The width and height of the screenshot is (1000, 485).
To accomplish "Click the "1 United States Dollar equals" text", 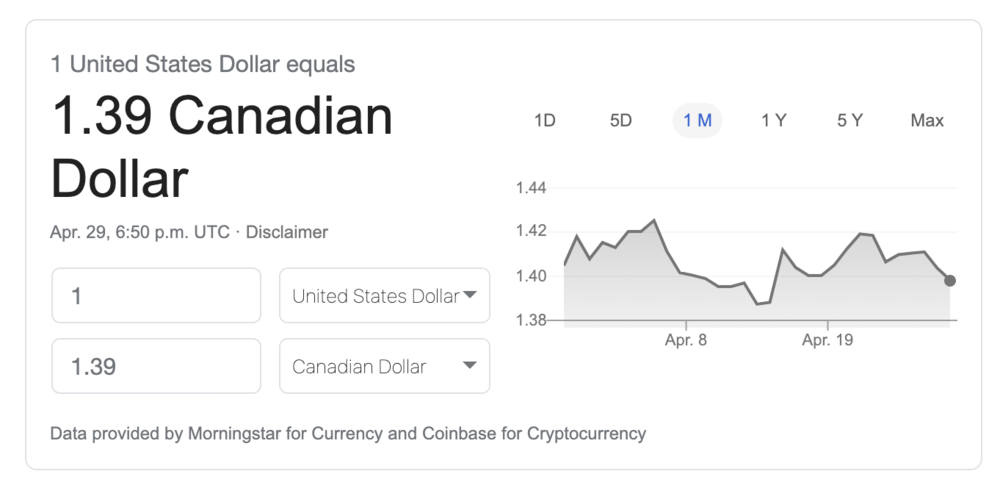I will pos(203,65).
